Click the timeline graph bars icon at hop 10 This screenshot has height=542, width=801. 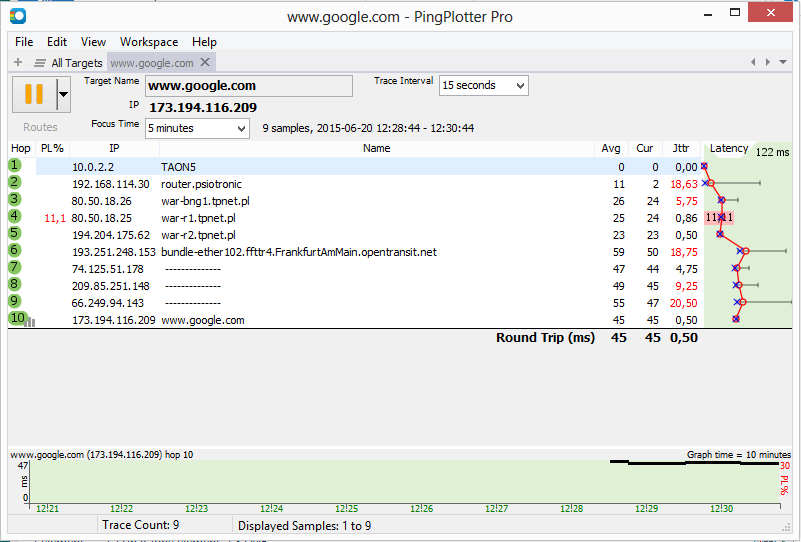click(x=31, y=322)
